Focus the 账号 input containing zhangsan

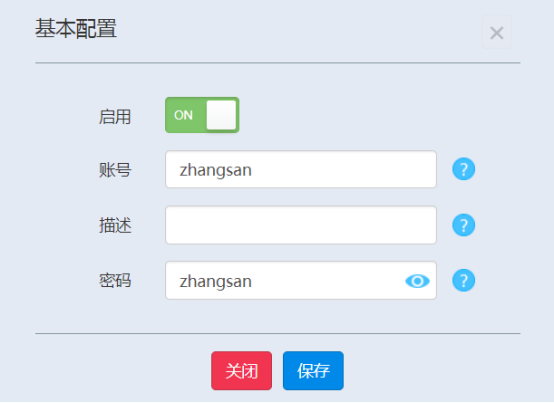(301, 169)
